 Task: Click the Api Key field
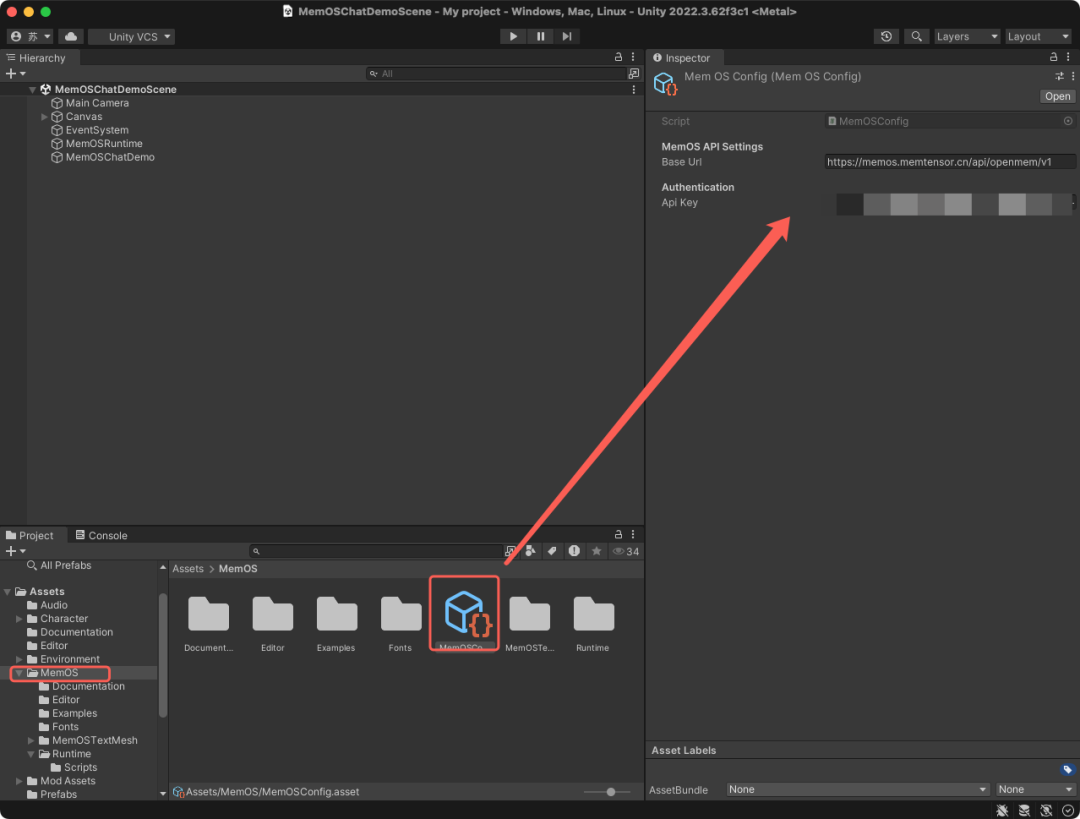coord(950,203)
